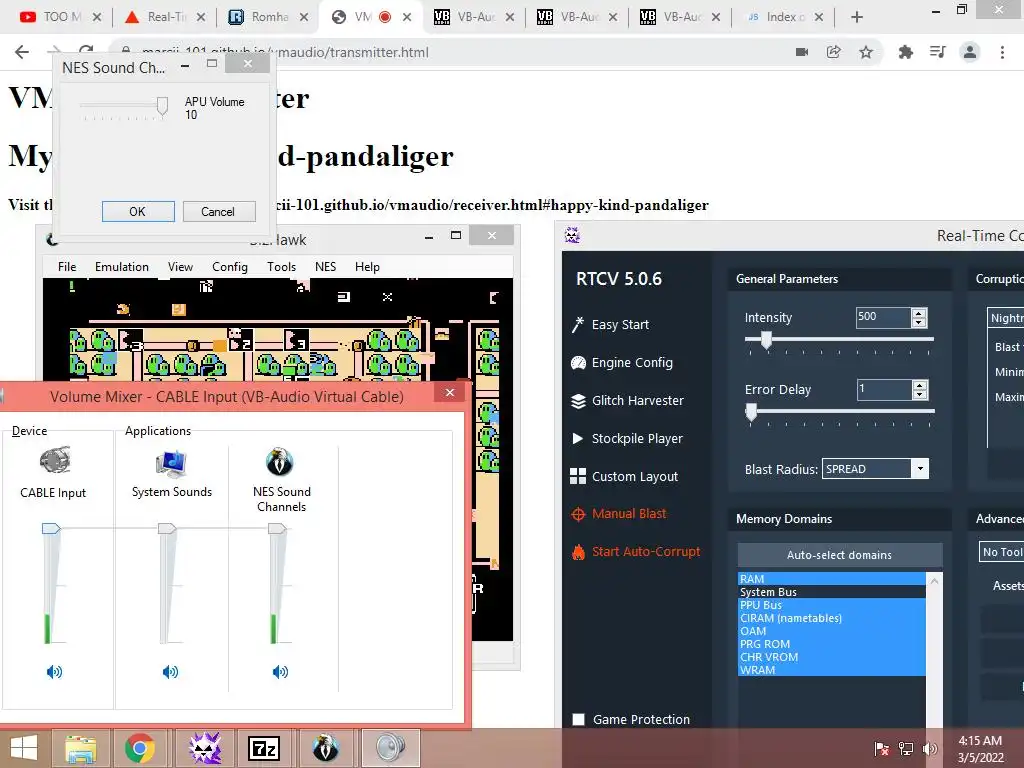The height and width of the screenshot is (768, 1024).
Task: Open Stockpile Player
Action: tap(626, 438)
